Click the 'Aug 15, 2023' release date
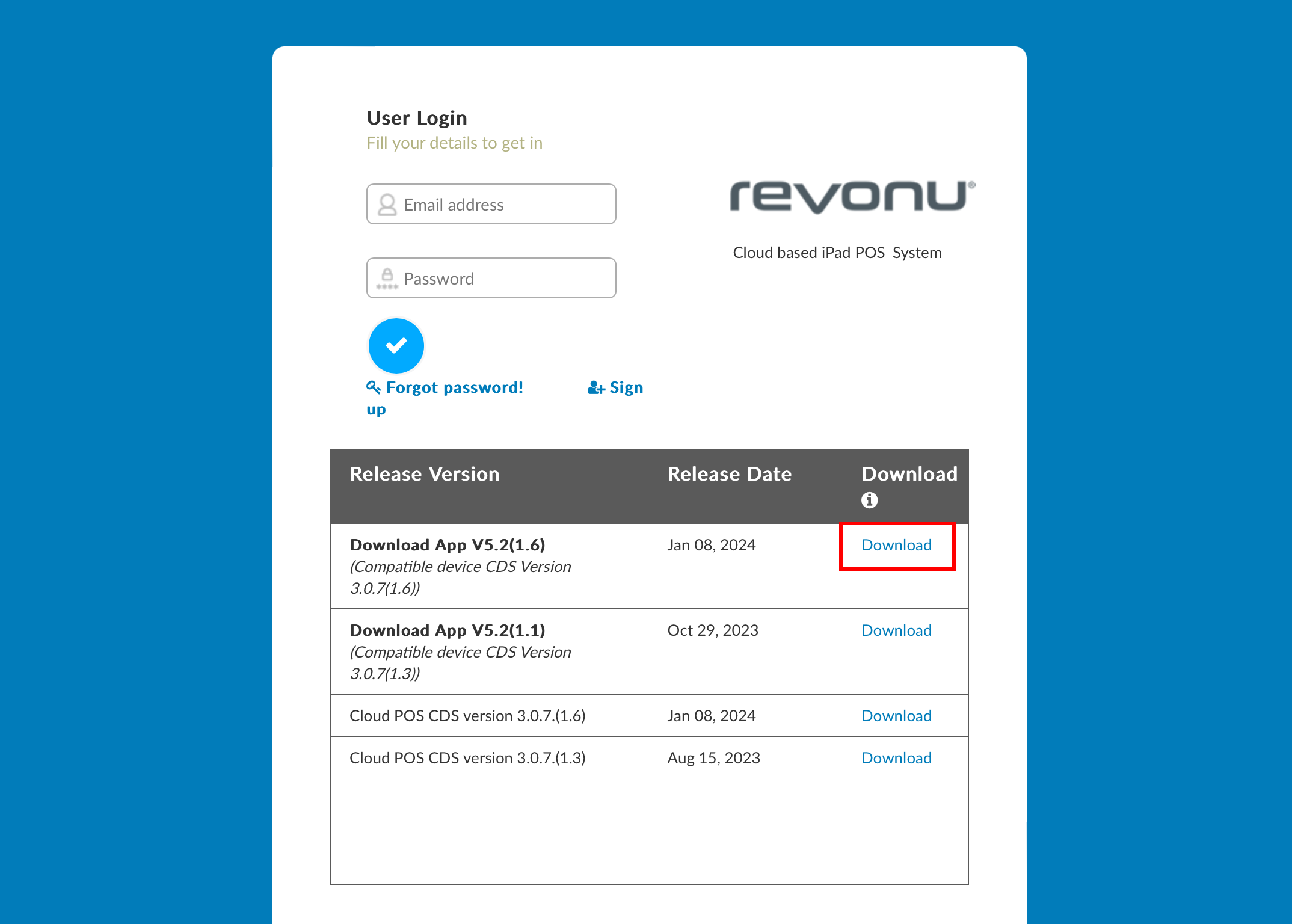This screenshot has width=1292, height=924. (x=714, y=758)
